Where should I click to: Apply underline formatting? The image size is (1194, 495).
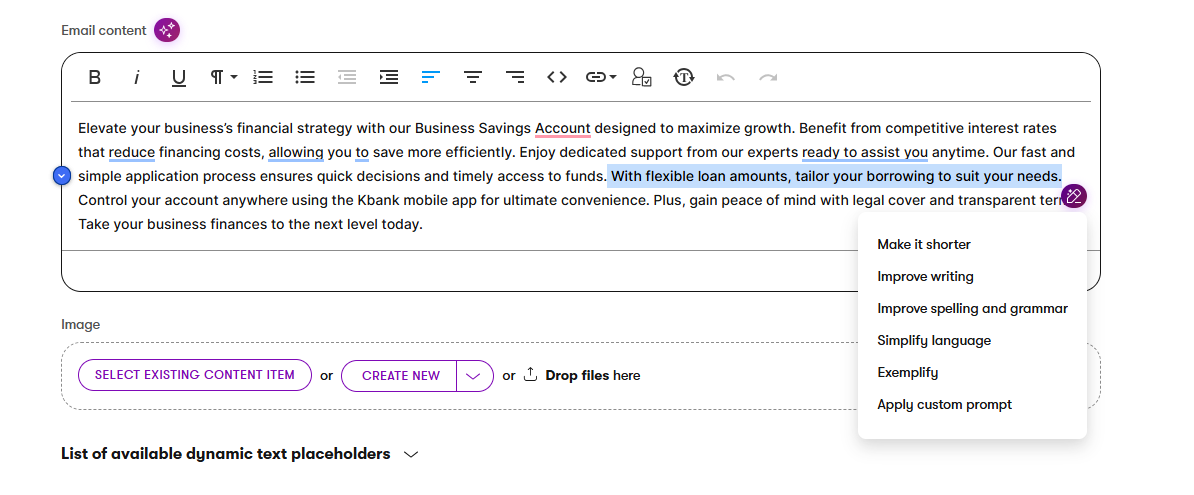coord(179,78)
